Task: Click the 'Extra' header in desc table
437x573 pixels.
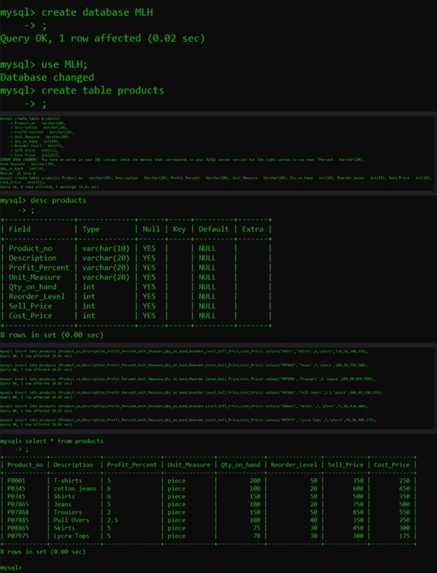Action: [252, 229]
